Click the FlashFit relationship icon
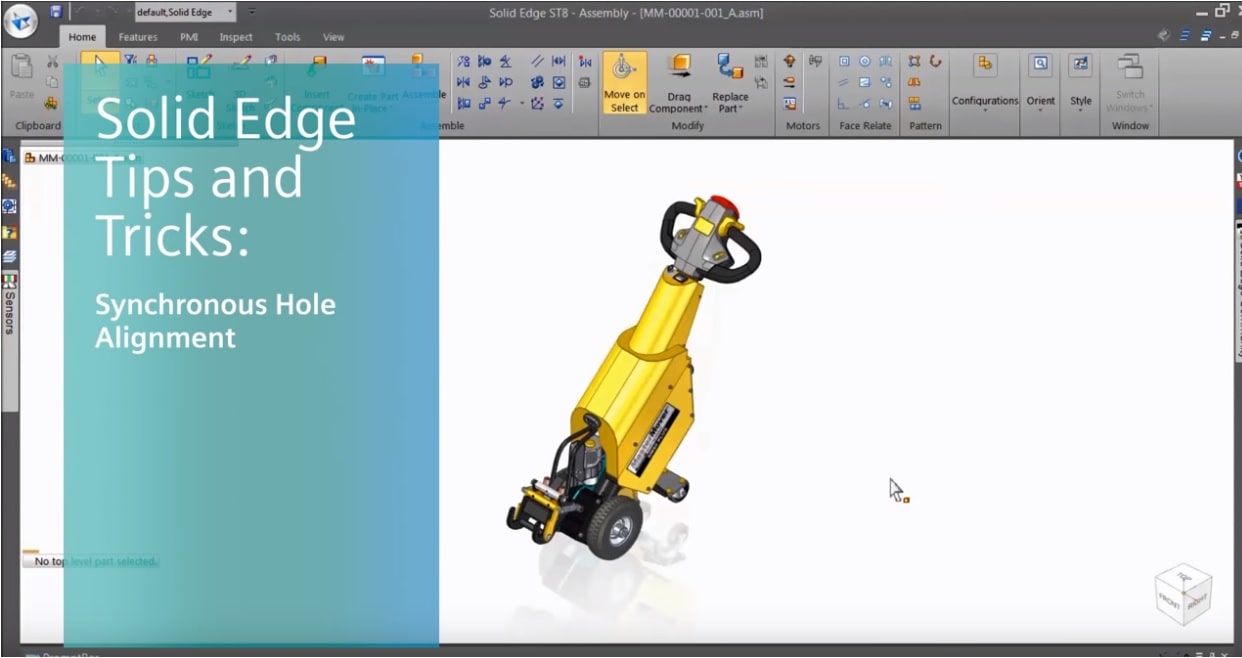This screenshot has width=1242, height=658. click(464, 61)
